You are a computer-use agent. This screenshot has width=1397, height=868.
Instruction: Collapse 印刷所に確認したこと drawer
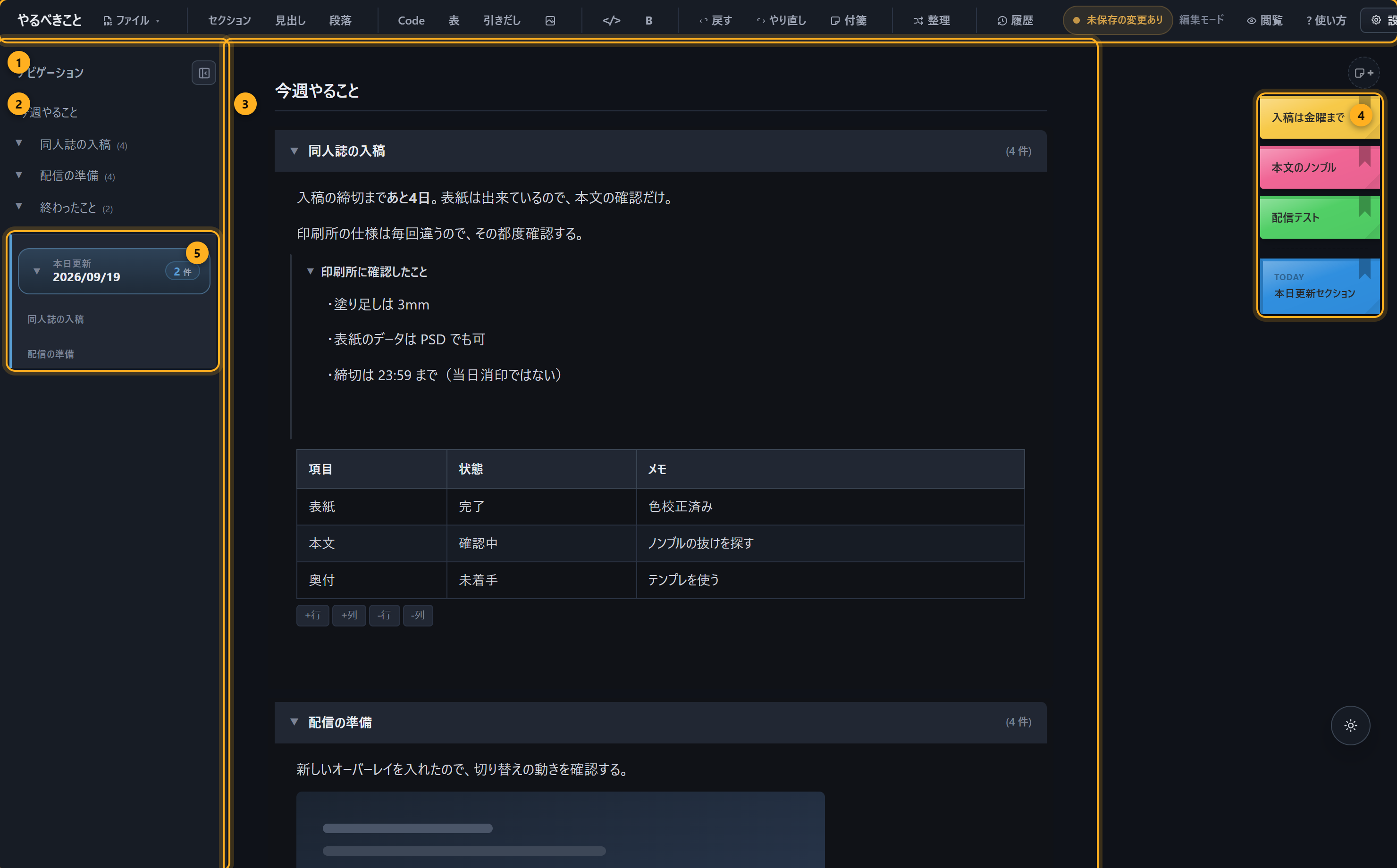[310, 272]
